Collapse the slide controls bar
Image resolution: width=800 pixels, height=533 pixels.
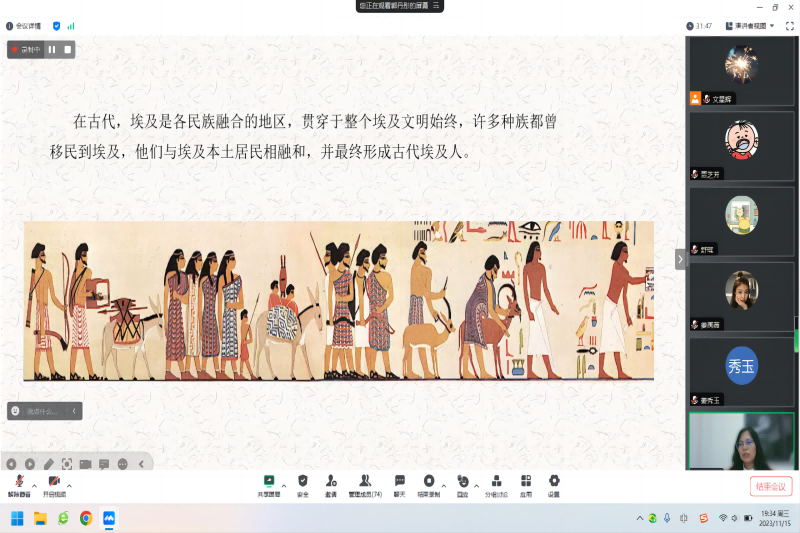pos(141,464)
